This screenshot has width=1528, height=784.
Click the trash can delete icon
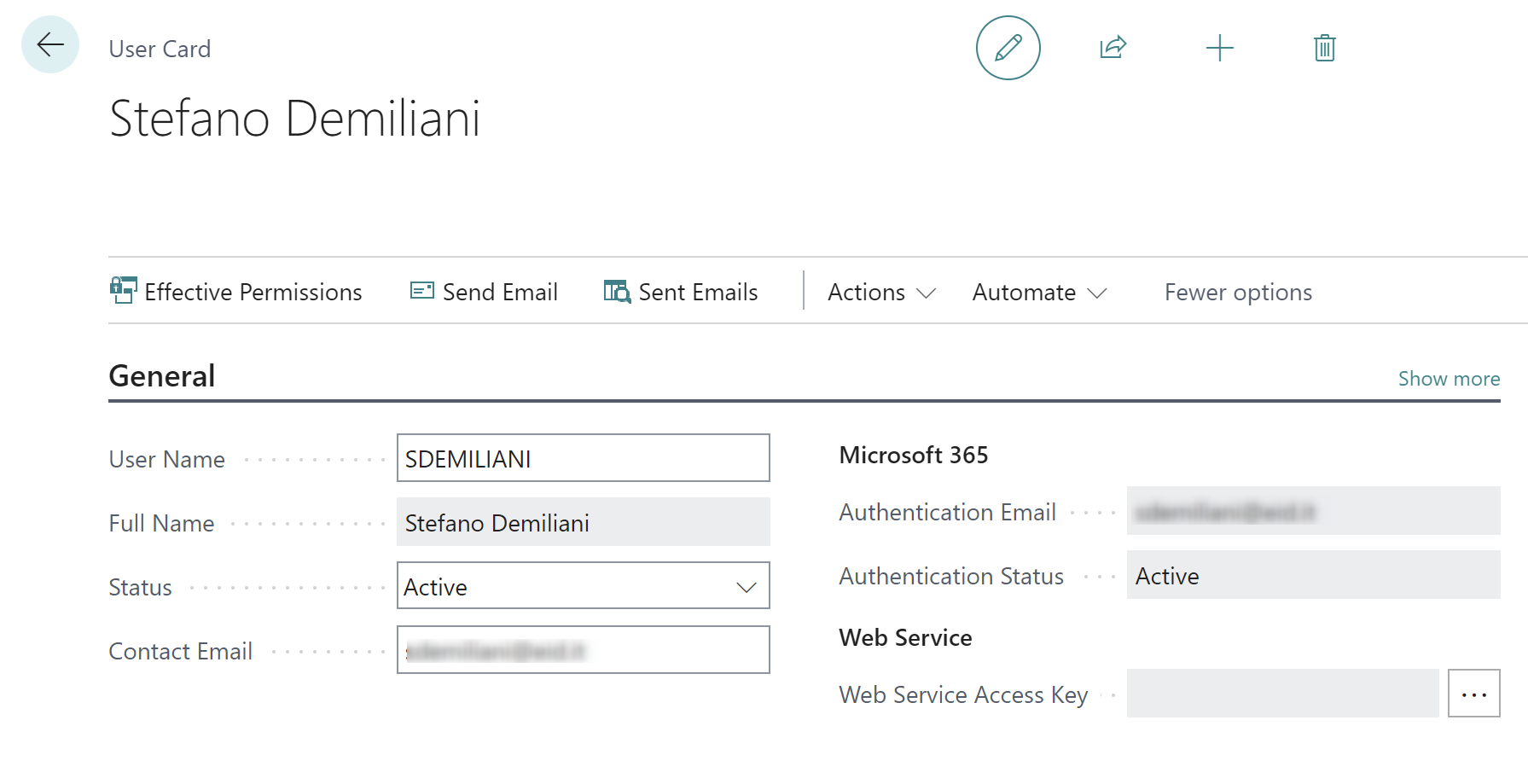click(1324, 48)
